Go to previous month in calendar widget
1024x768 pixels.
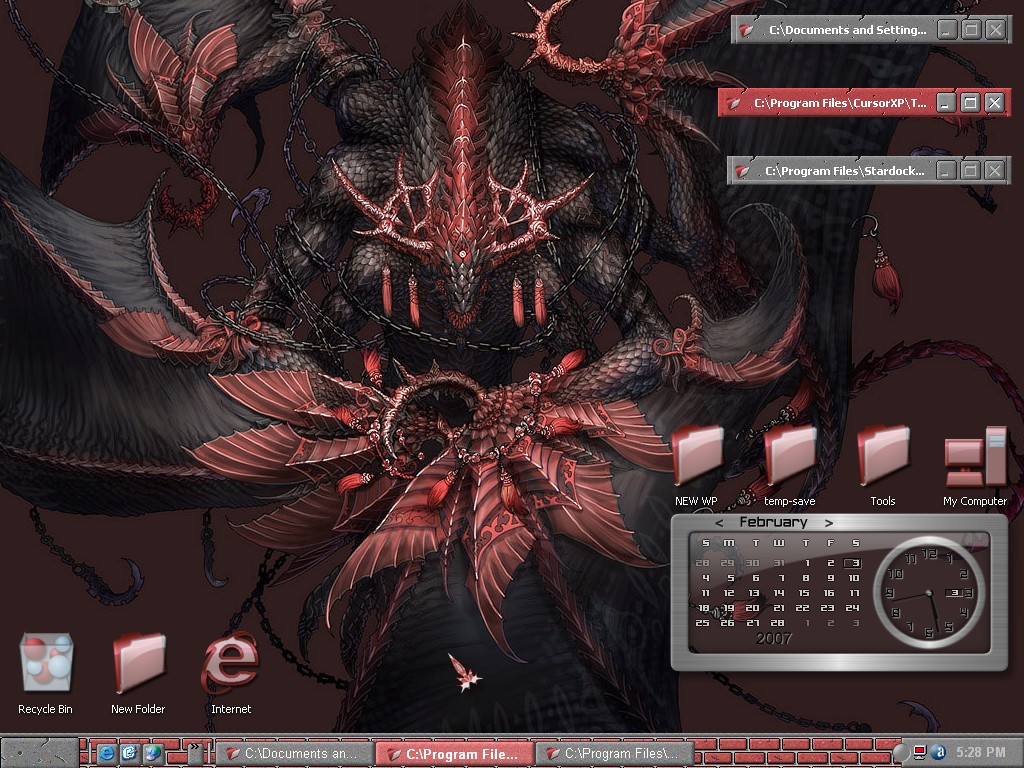tap(719, 522)
